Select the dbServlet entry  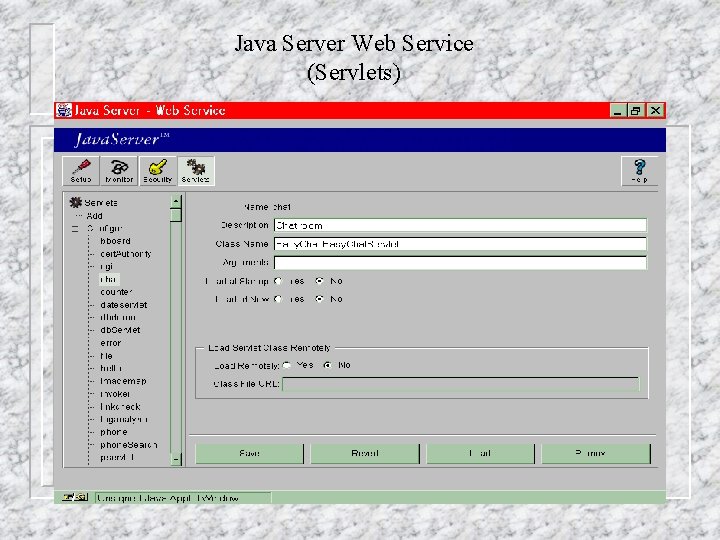click(120, 330)
